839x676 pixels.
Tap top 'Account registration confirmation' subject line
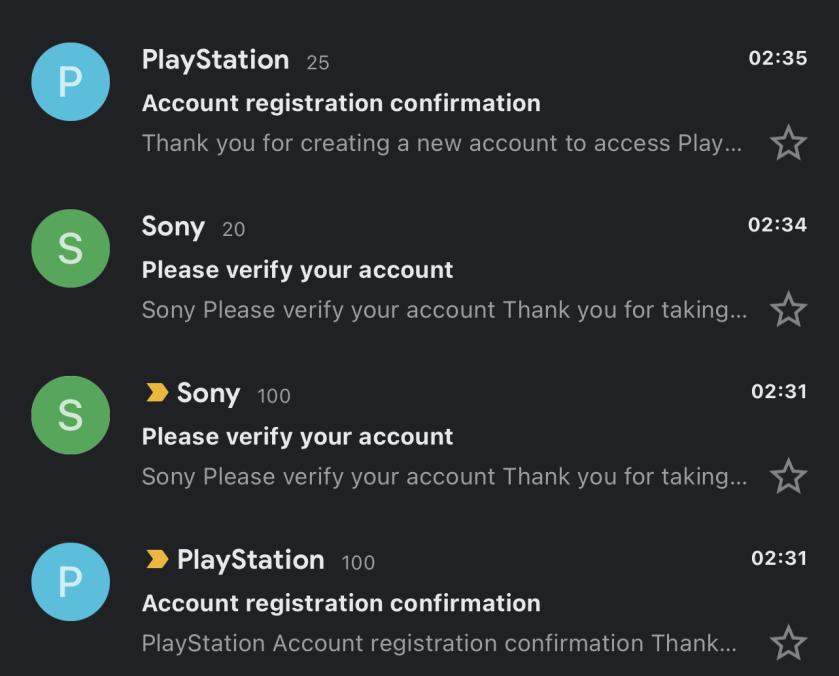coord(341,103)
